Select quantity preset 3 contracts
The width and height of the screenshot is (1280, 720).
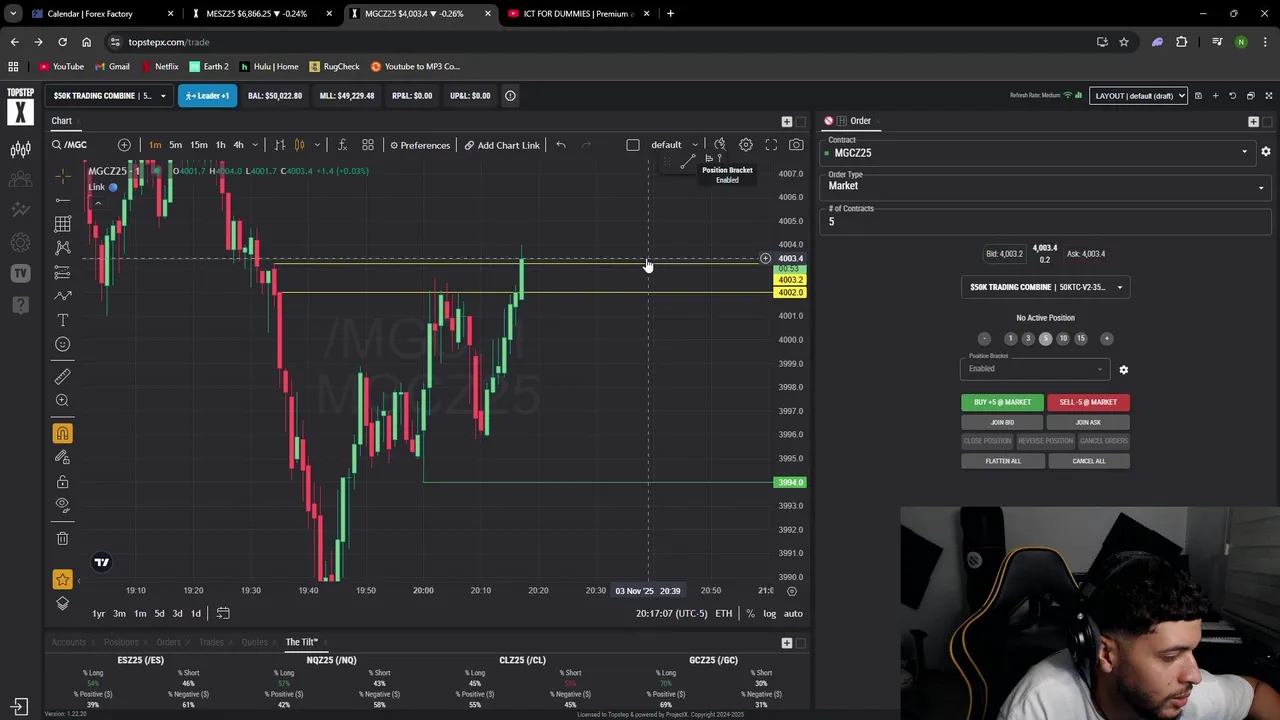pos(1028,339)
